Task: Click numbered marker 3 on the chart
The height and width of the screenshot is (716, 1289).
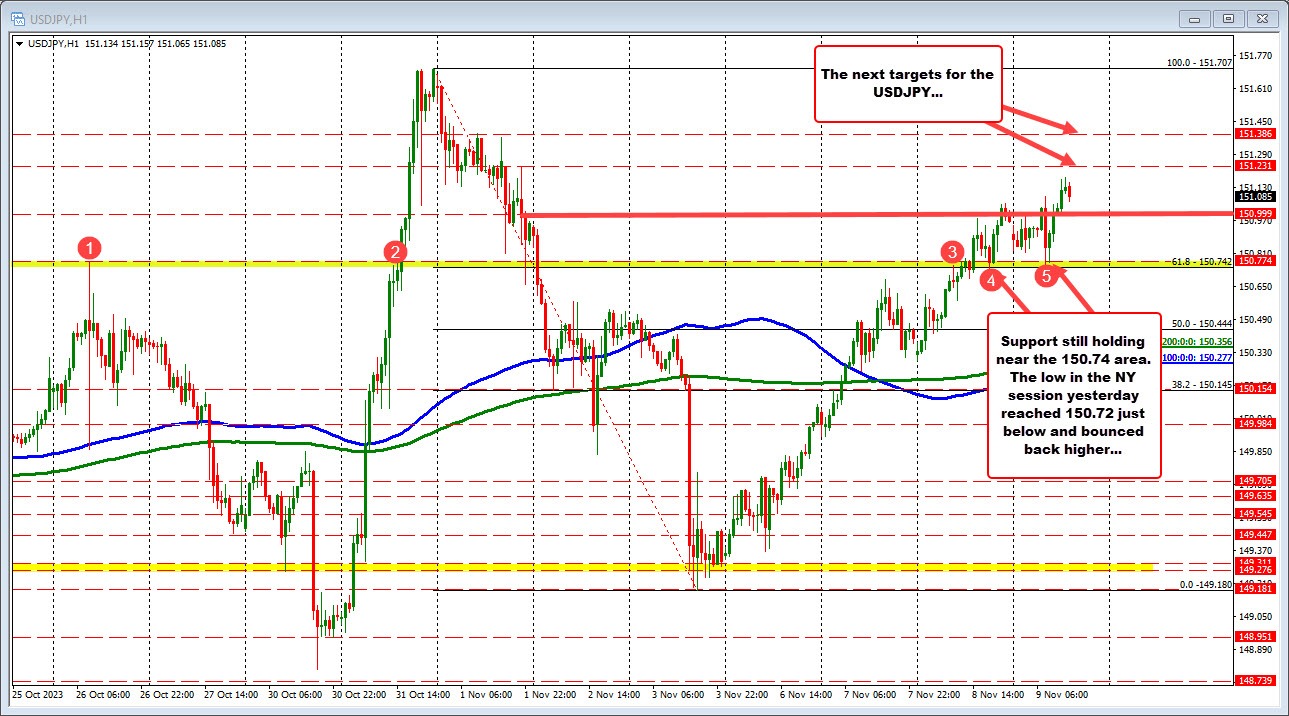Action: point(951,253)
